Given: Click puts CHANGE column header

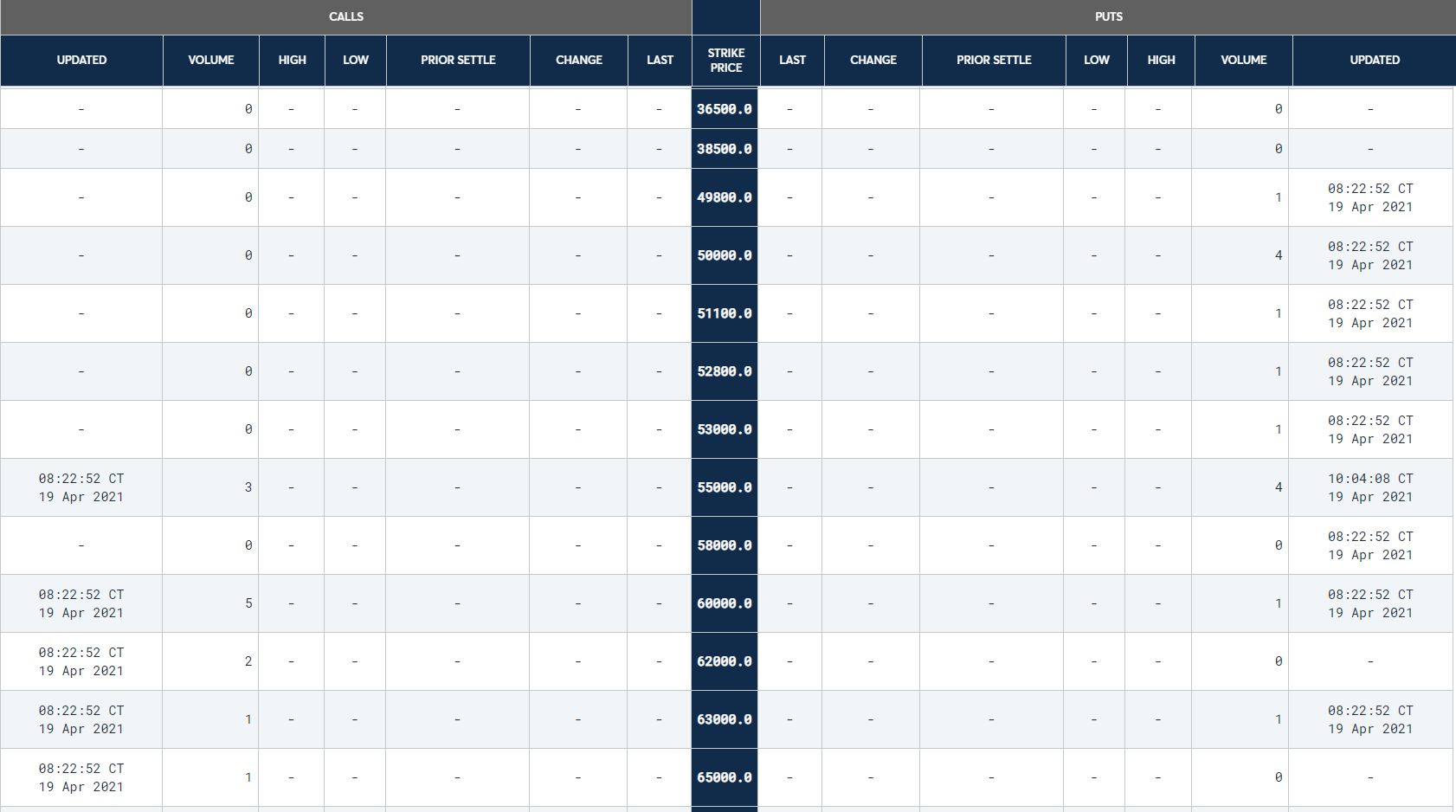Looking at the screenshot, I should (x=873, y=60).
